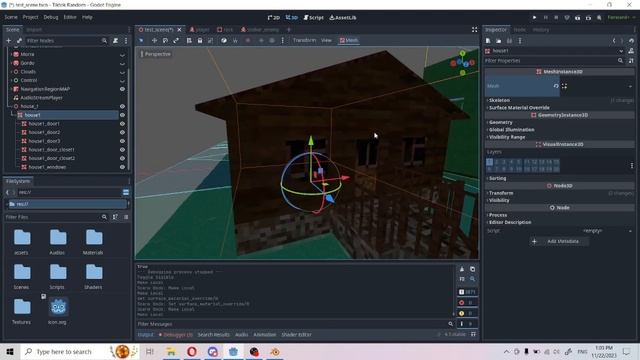This screenshot has width=640, height=360.
Task: Click the 3D viewport orientation gizmo
Action: [x=462, y=63]
